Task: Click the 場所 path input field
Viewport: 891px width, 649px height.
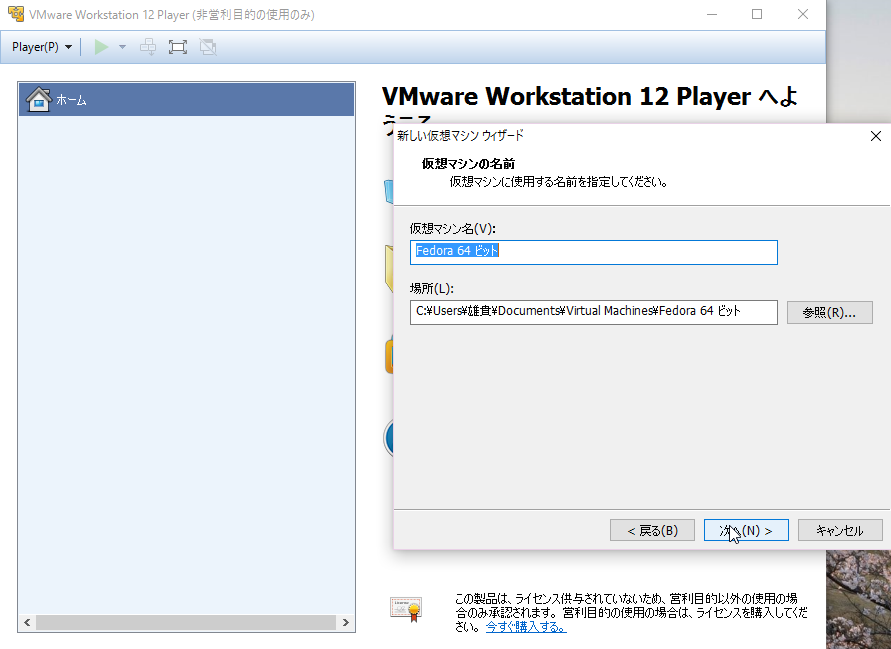Action: pos(593,312)
